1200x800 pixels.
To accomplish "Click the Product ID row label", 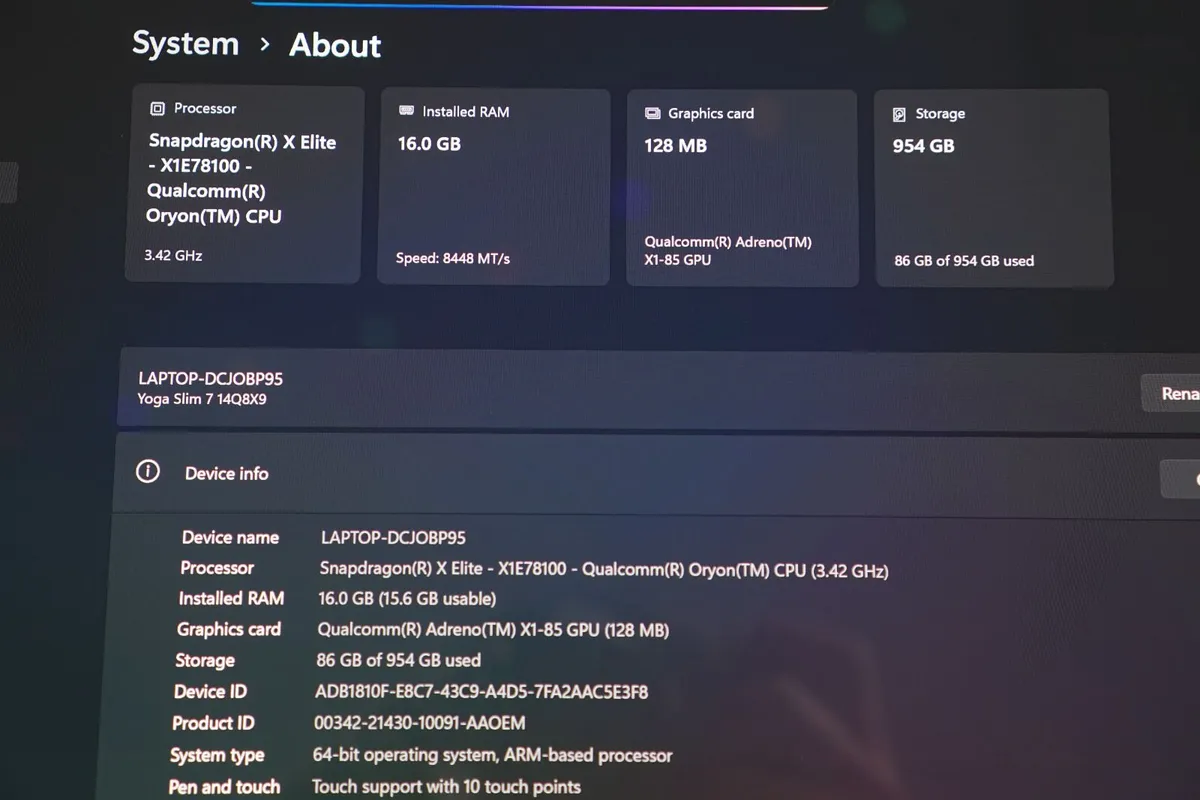I will point(213,723).
